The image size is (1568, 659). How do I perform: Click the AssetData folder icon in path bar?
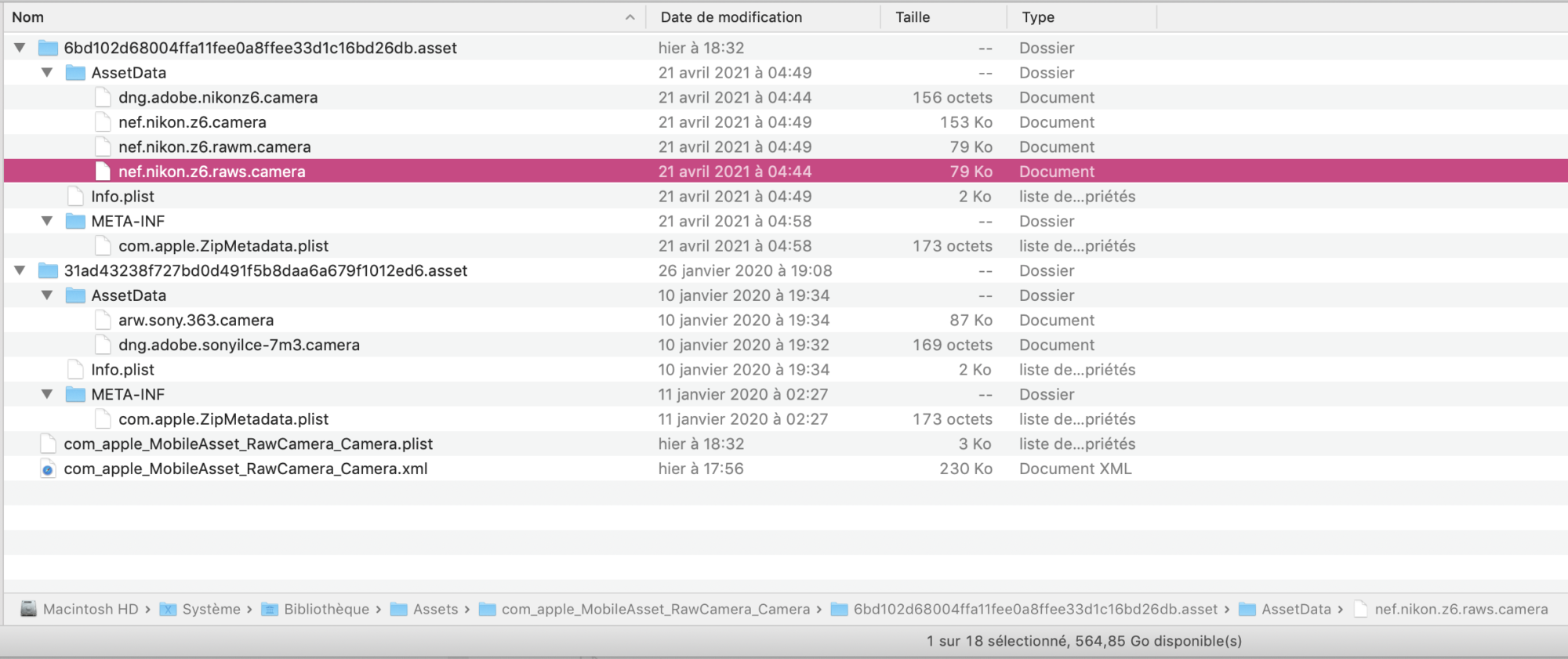pos(1247,609)
